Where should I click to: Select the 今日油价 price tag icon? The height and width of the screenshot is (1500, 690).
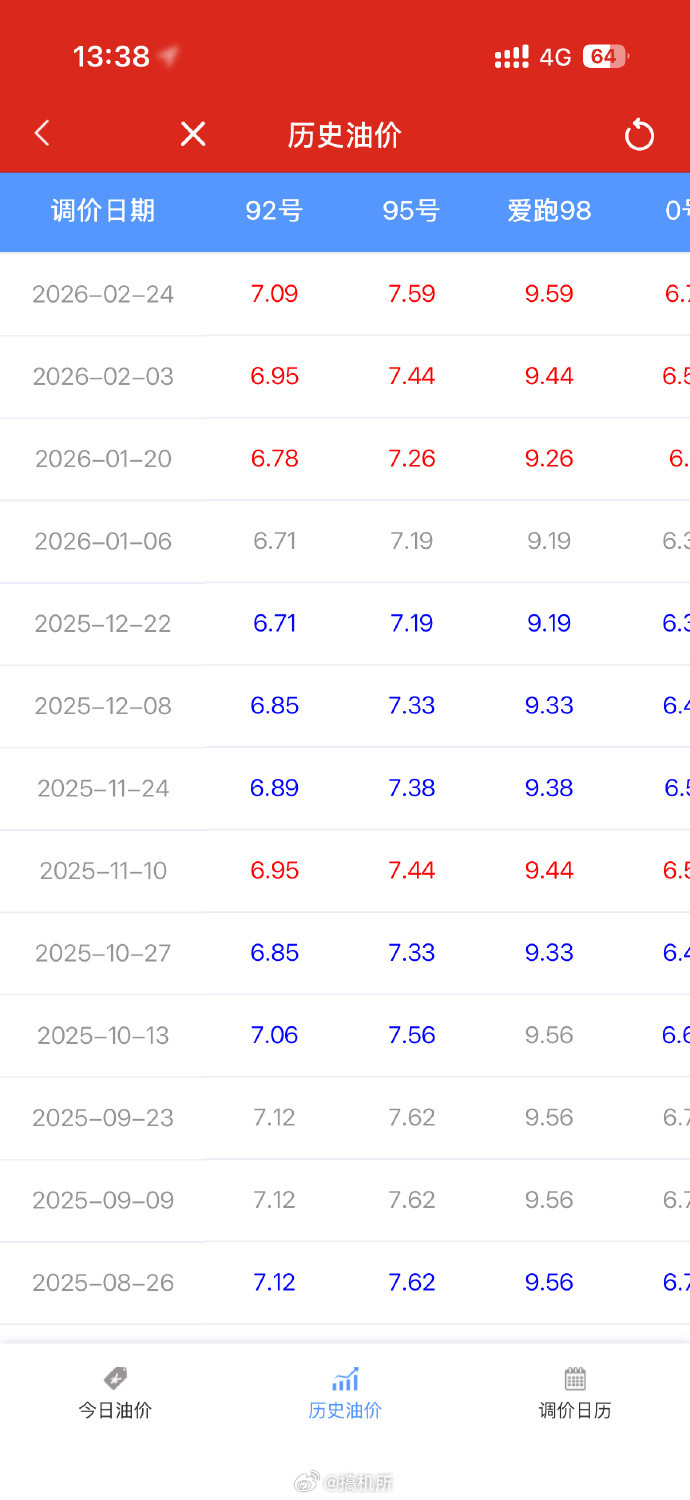pos(114,1381)
